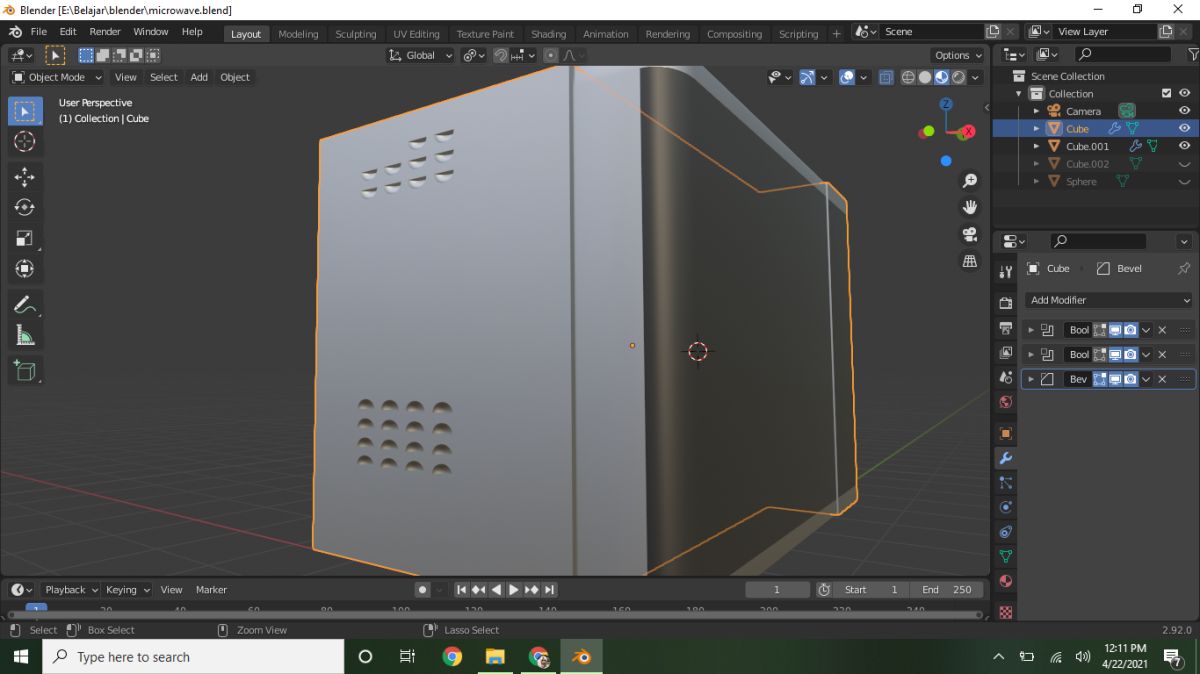Image resolution: width=1200 pixels, height=674 pixels.
Task: Select the Measure tool
Action: pyautogui.click(x=25, y=335)
